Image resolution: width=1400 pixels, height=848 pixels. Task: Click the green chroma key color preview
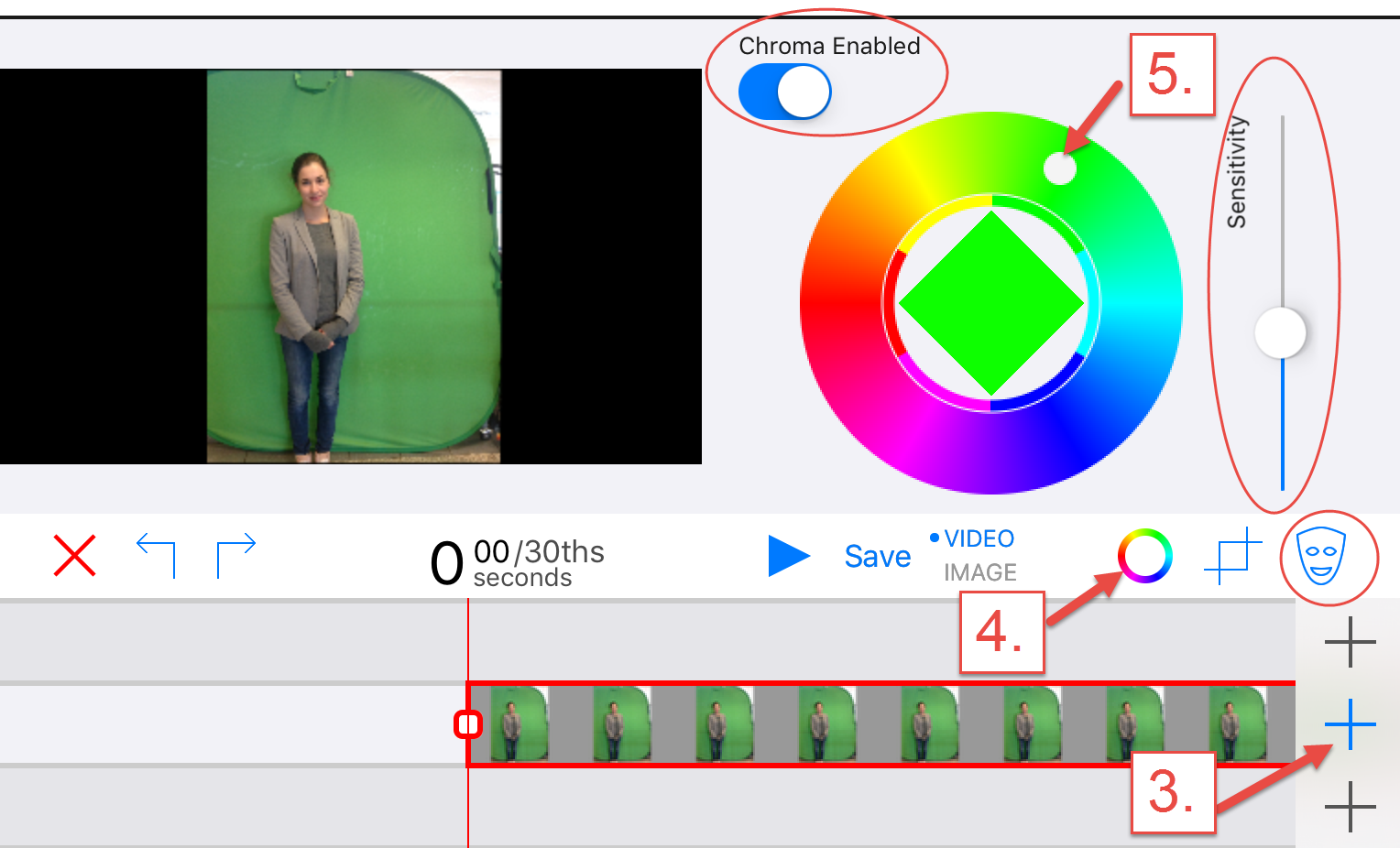tap(992, 302)
